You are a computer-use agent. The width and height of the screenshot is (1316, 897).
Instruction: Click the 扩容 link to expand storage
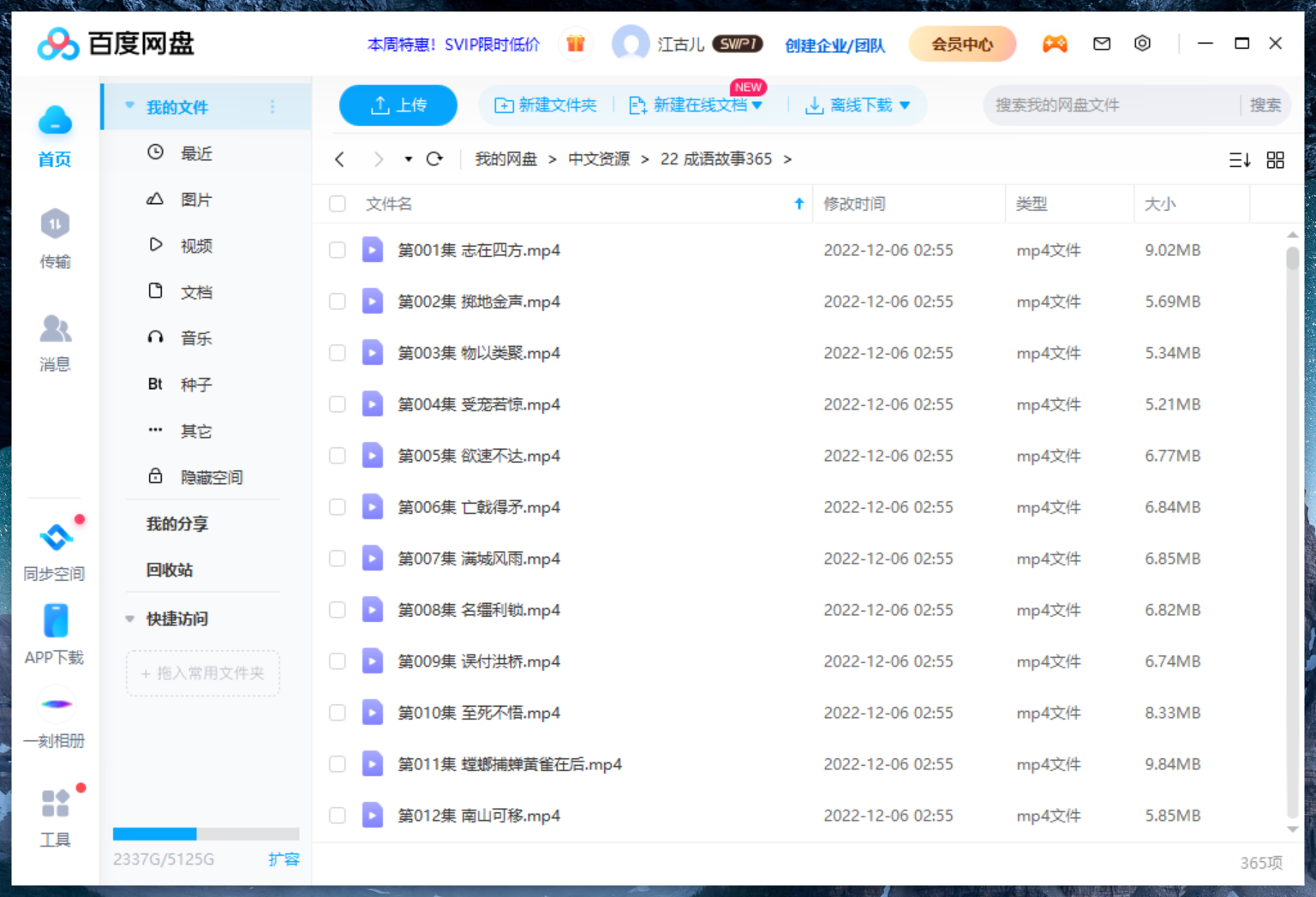pos(284,859)
